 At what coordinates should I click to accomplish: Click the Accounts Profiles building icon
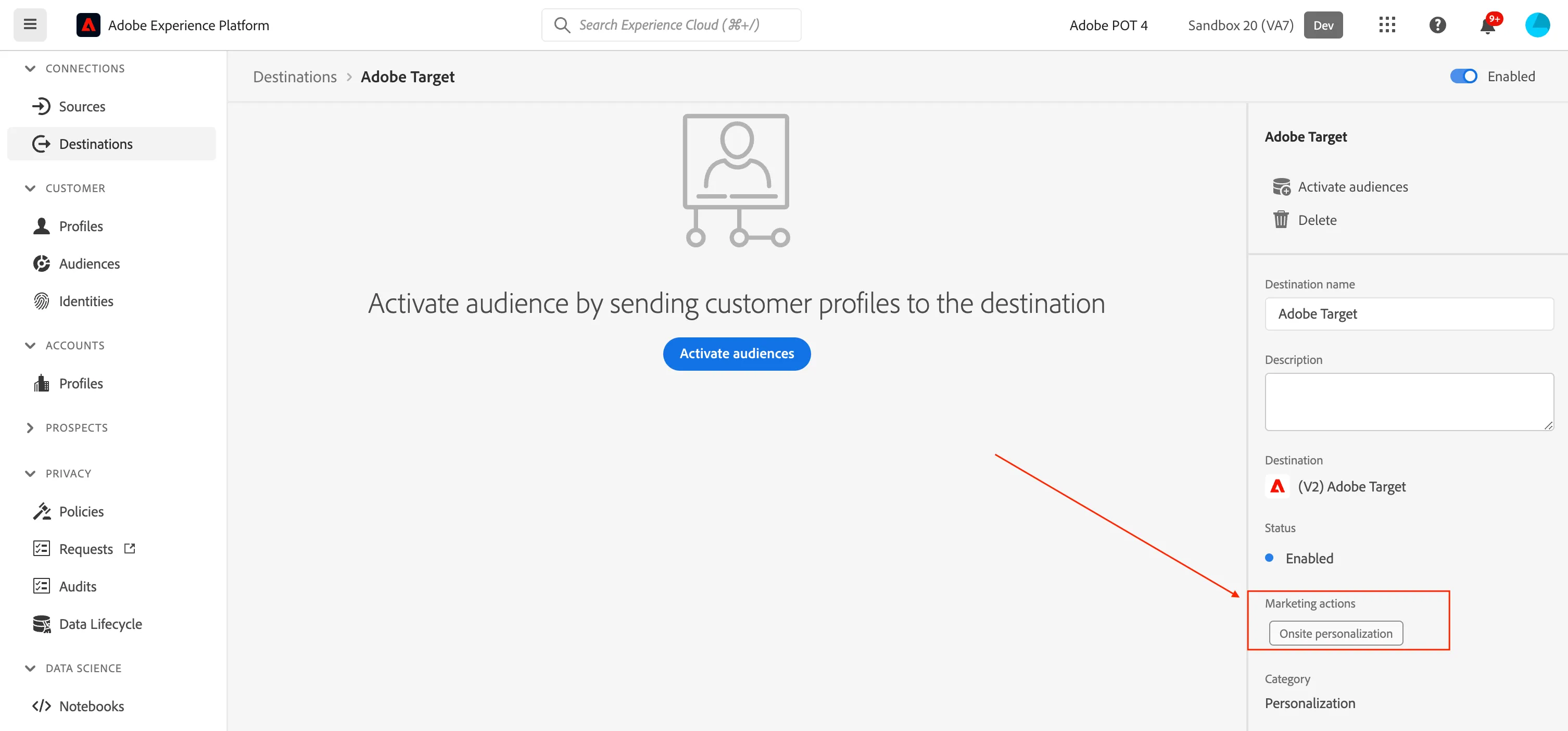(42, 383)
